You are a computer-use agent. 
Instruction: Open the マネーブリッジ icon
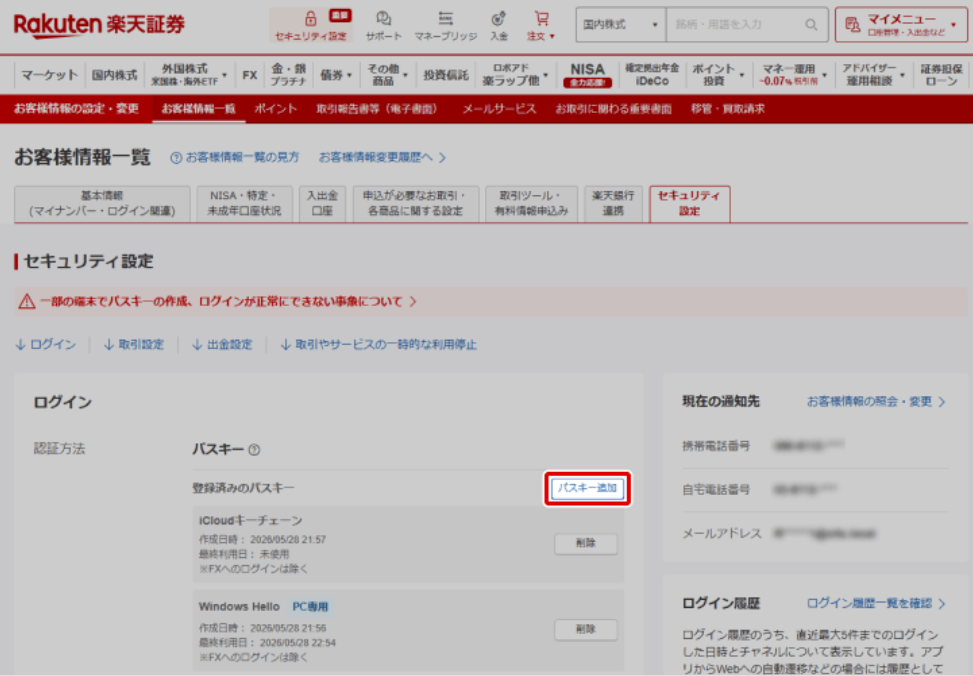(446, 19)
